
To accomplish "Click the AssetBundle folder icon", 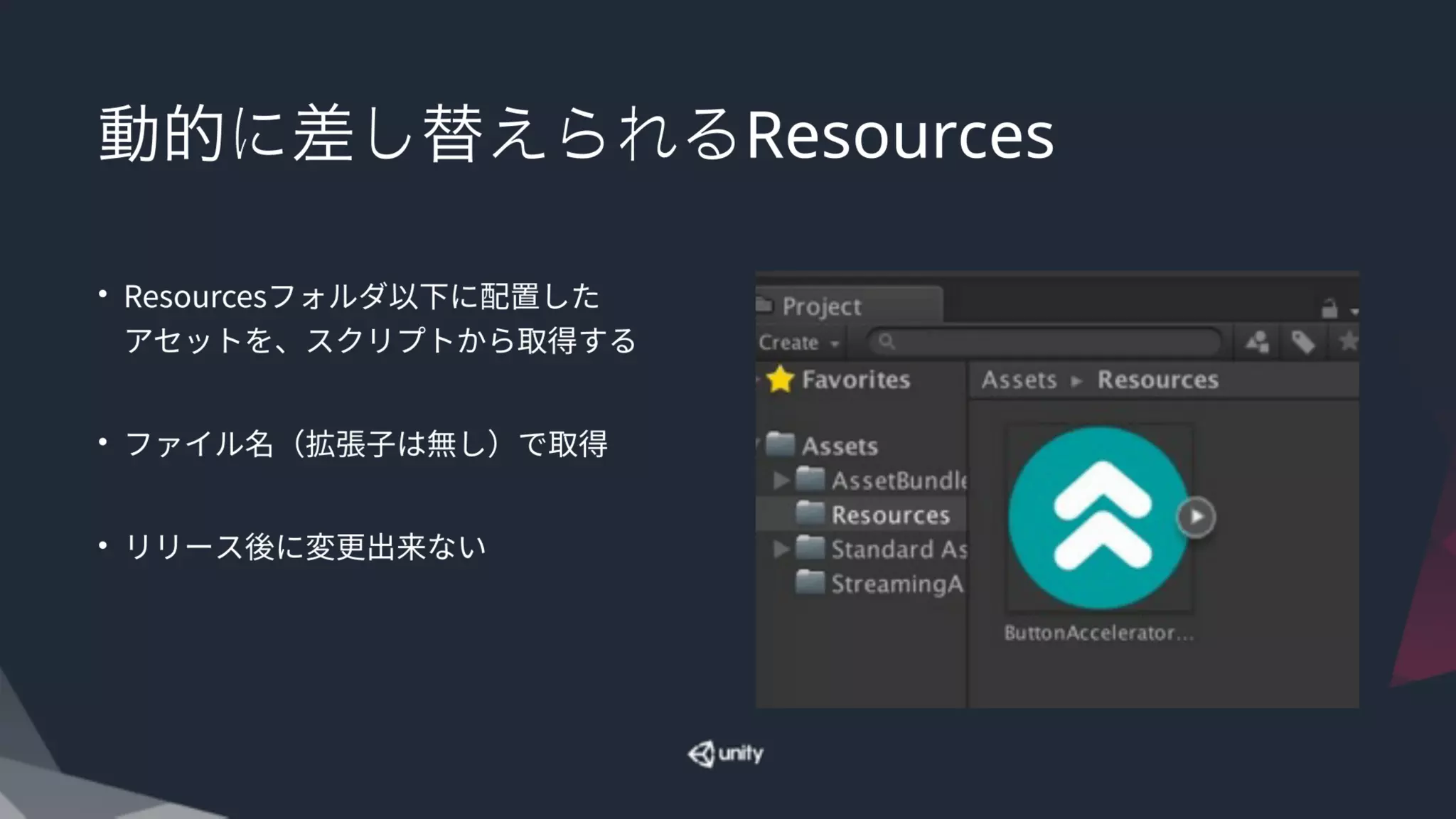I will pyautogui.click(x=810, y=479).
